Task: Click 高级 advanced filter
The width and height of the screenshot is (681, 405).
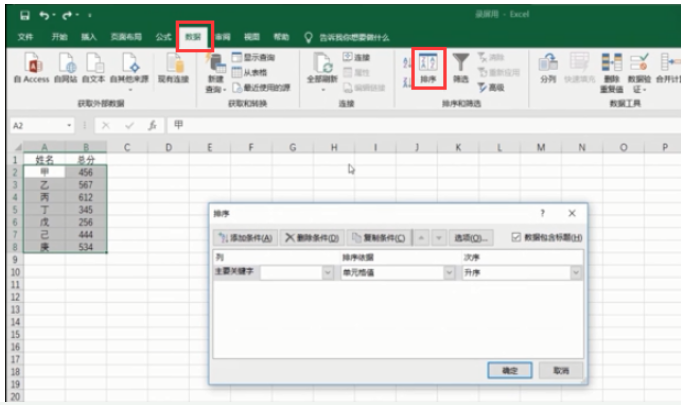Action: click(x=491, y=88)
